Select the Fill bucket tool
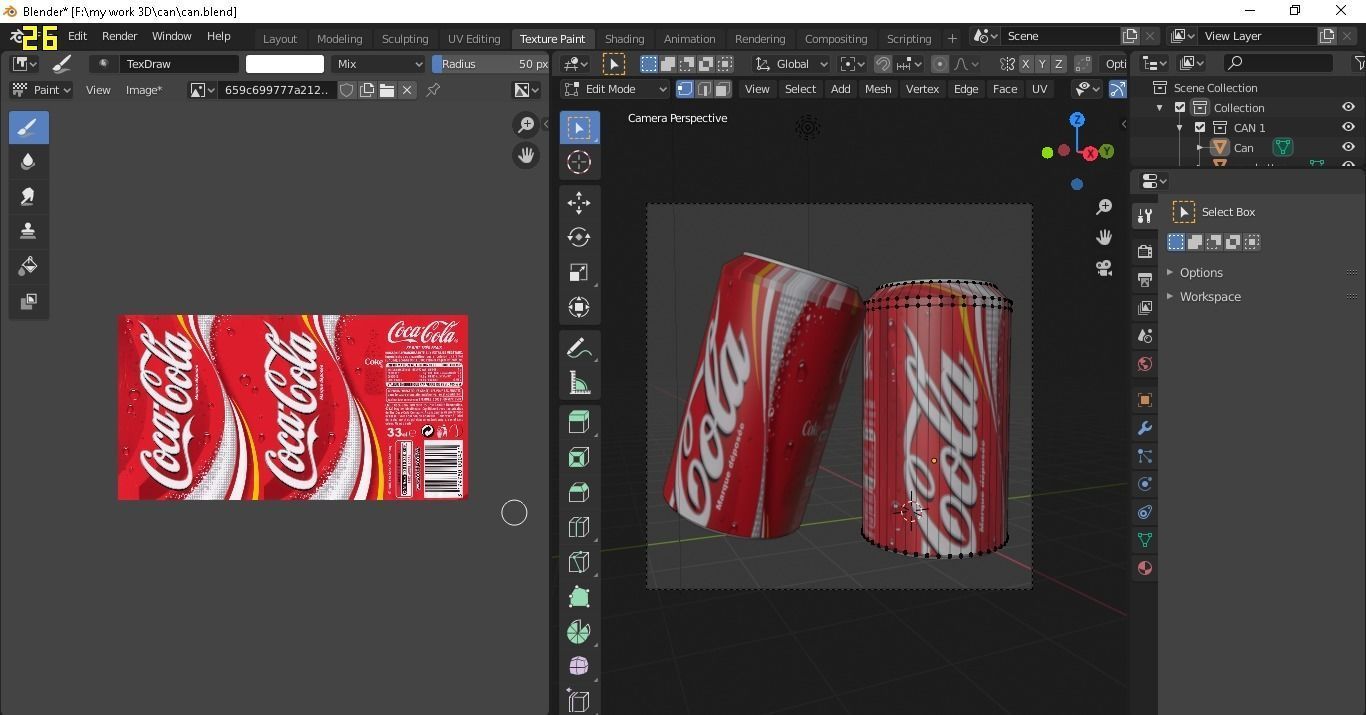This screenshot has width=1366, height=715. tap(28, 266)
